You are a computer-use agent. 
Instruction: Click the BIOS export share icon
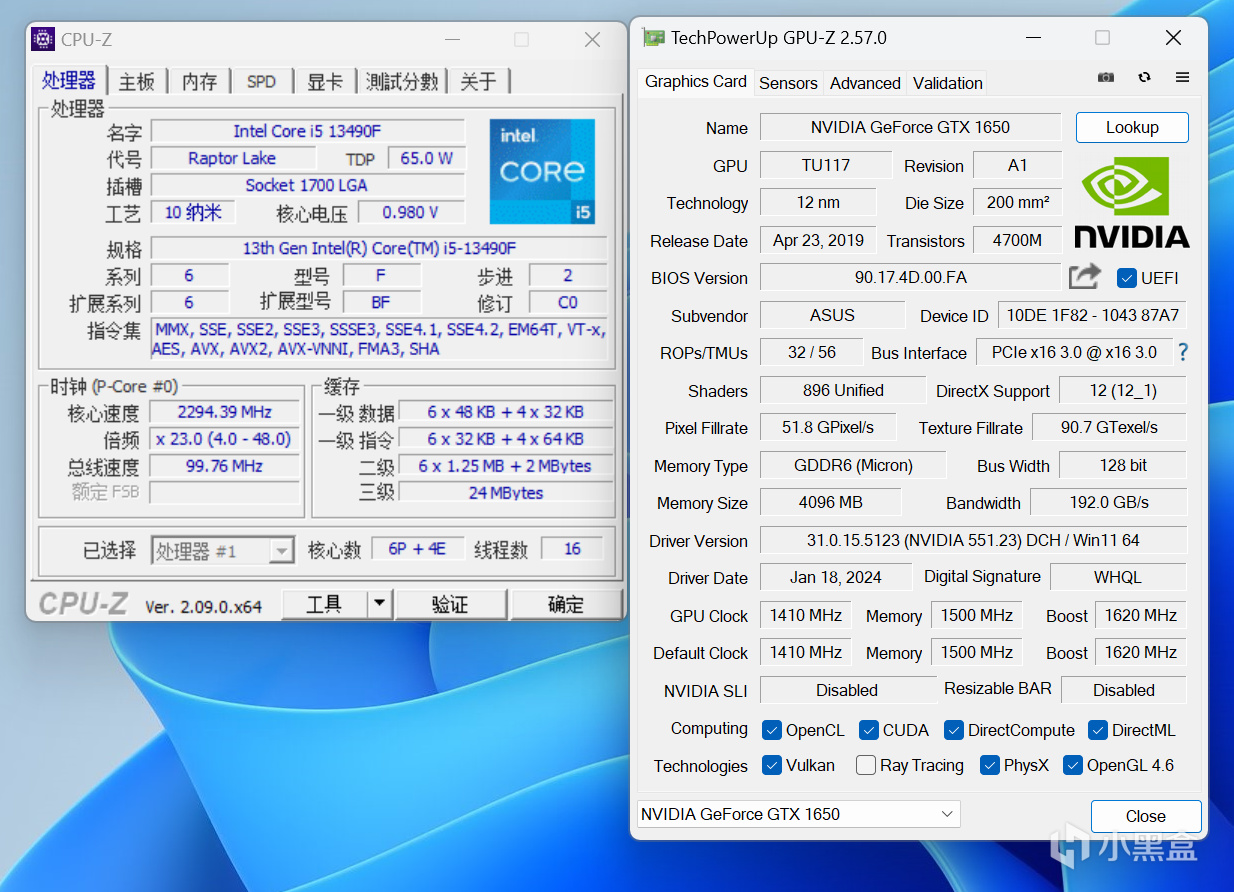click(1085, 277)
